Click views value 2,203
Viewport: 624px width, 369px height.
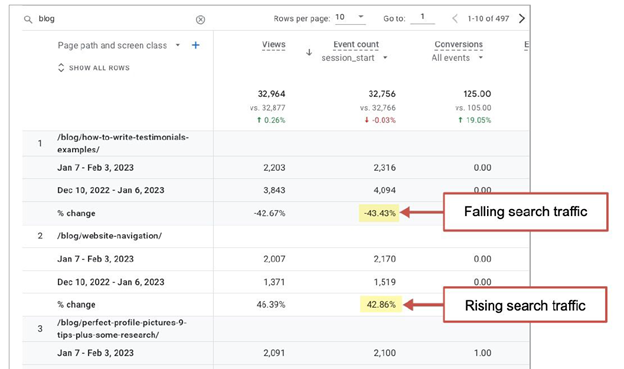tap(274, 168)
